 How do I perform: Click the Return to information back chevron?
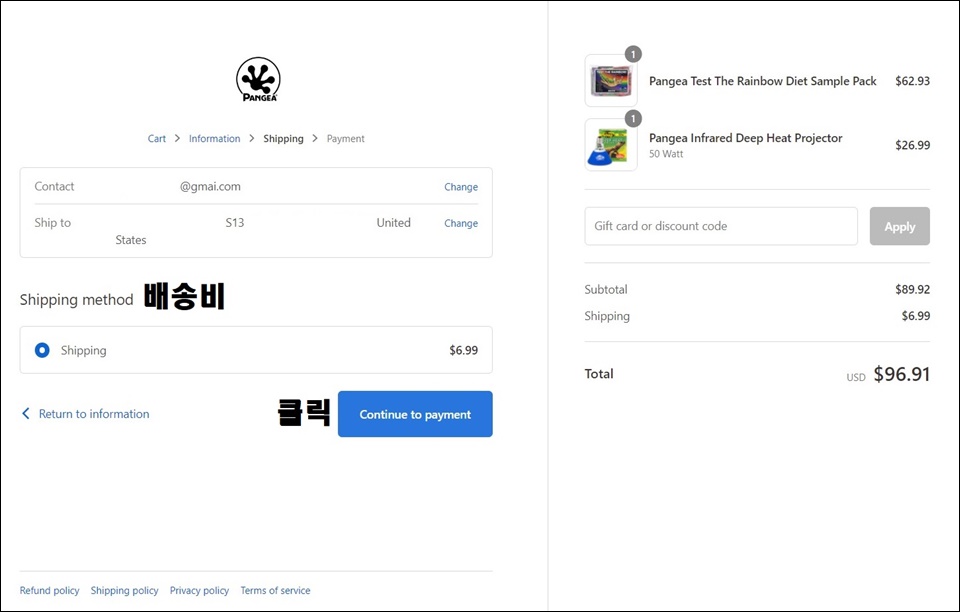pos(26,414)
